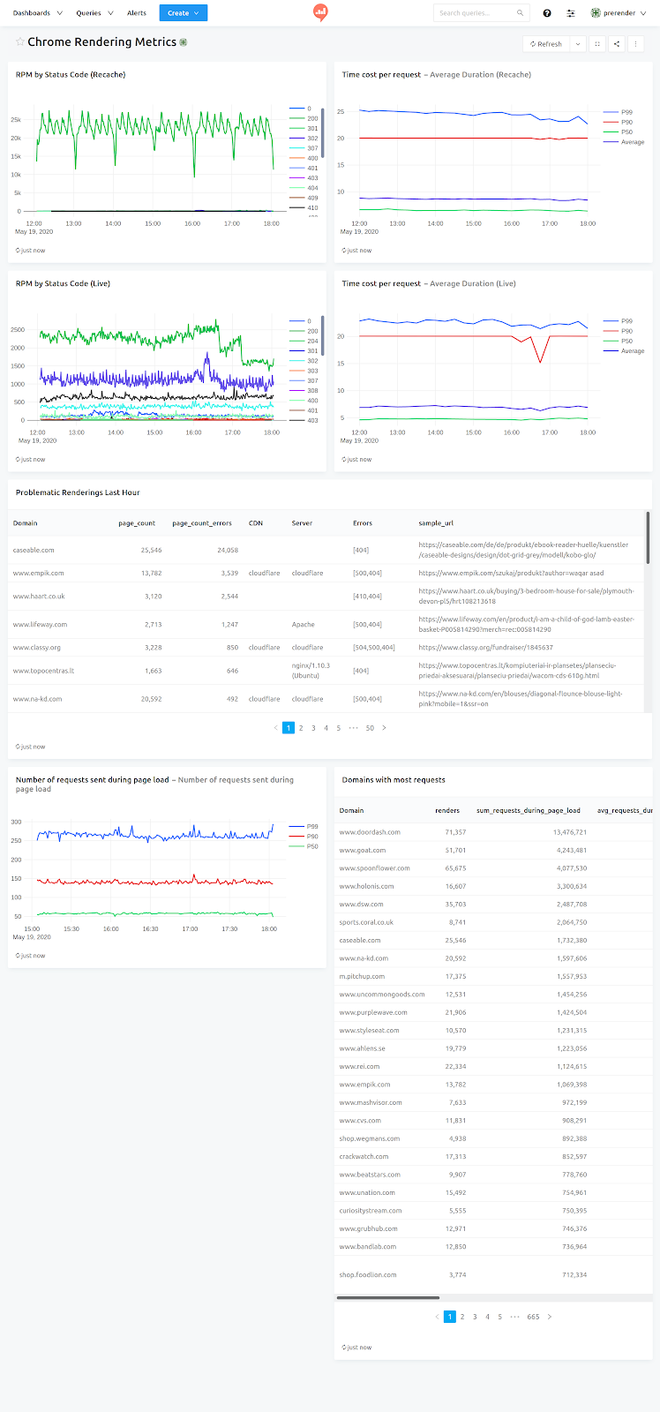Go to page 2 of Problematic Renderings
Viewport: 660px width, 1412px height.
pyautogui.click(x=301, y=728)
